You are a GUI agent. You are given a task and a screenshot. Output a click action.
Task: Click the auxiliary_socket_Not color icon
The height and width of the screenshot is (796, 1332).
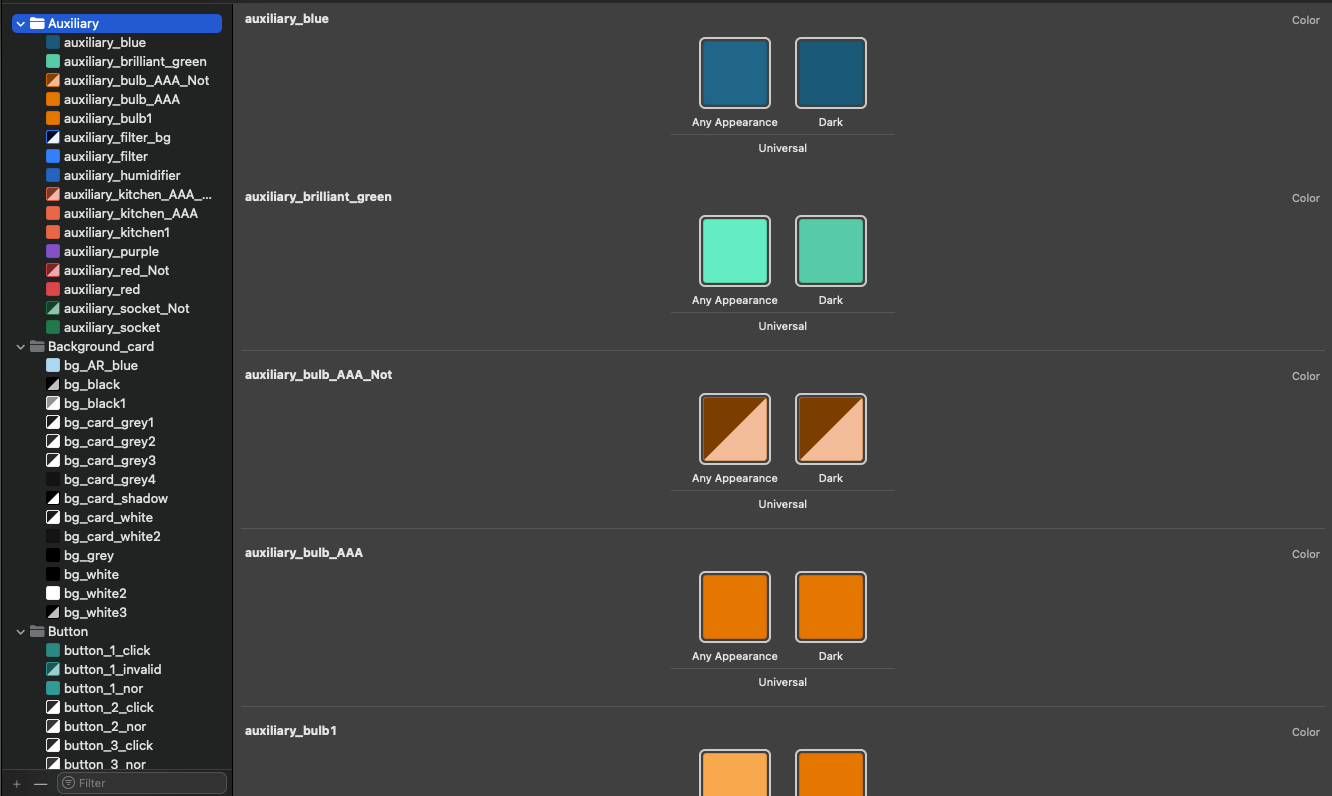pyautogui.click(x=53, y=309)
